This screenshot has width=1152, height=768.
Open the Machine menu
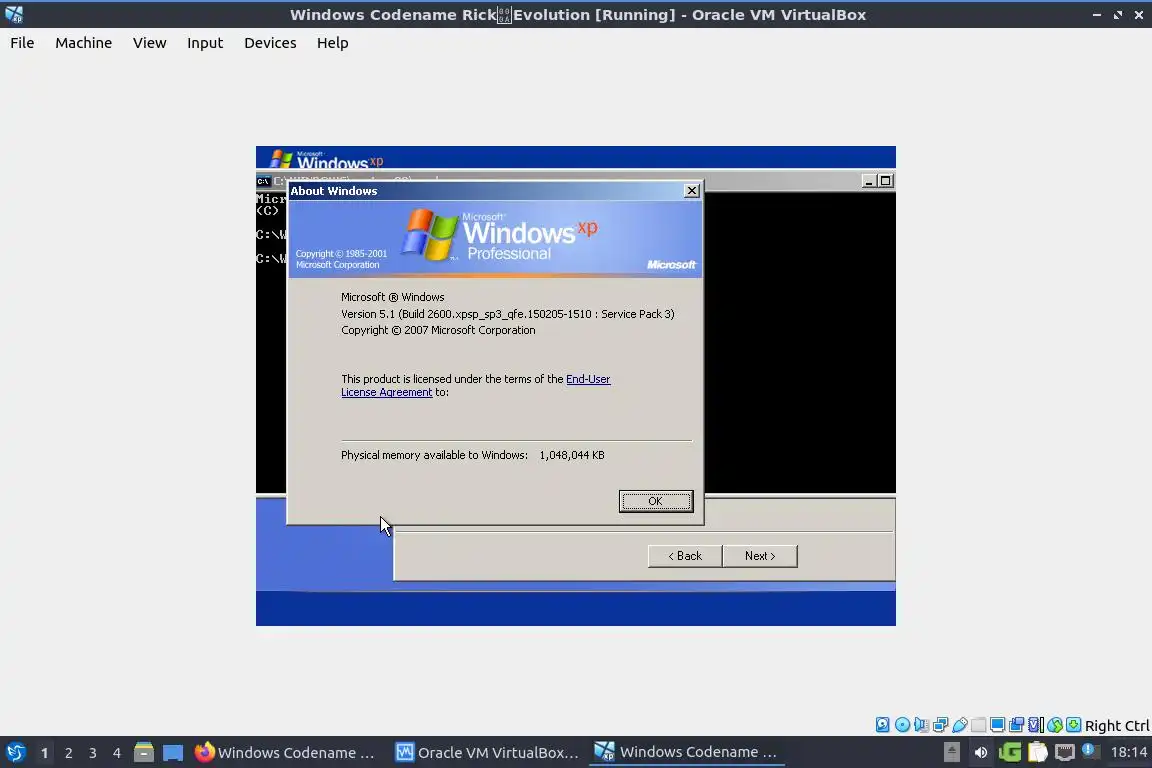click(x=84, y=43)
